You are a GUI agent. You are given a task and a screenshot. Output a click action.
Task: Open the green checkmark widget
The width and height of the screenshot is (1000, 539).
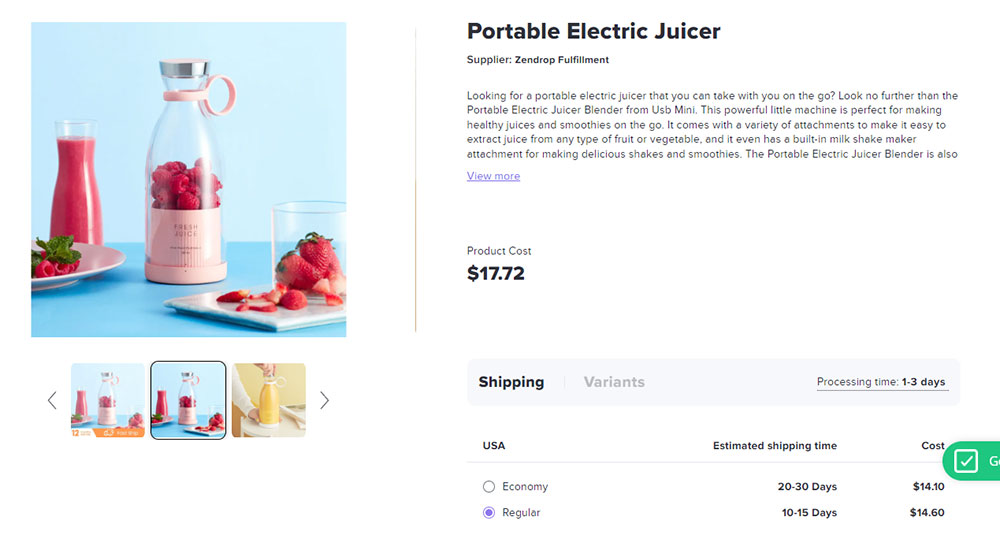point(967,461)
